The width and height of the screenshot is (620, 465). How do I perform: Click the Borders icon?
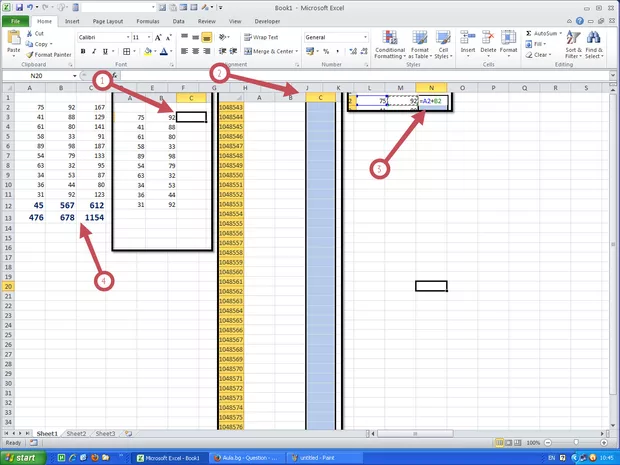(127, 51)
